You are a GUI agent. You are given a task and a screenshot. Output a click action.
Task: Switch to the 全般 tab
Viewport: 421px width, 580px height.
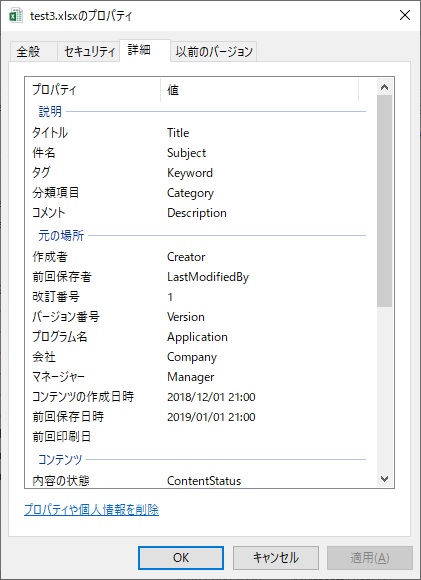[33, 51]
